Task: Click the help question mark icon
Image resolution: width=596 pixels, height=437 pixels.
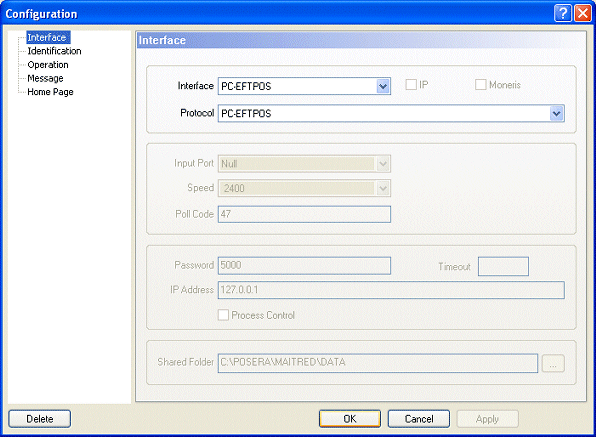Action: (563, 13)
